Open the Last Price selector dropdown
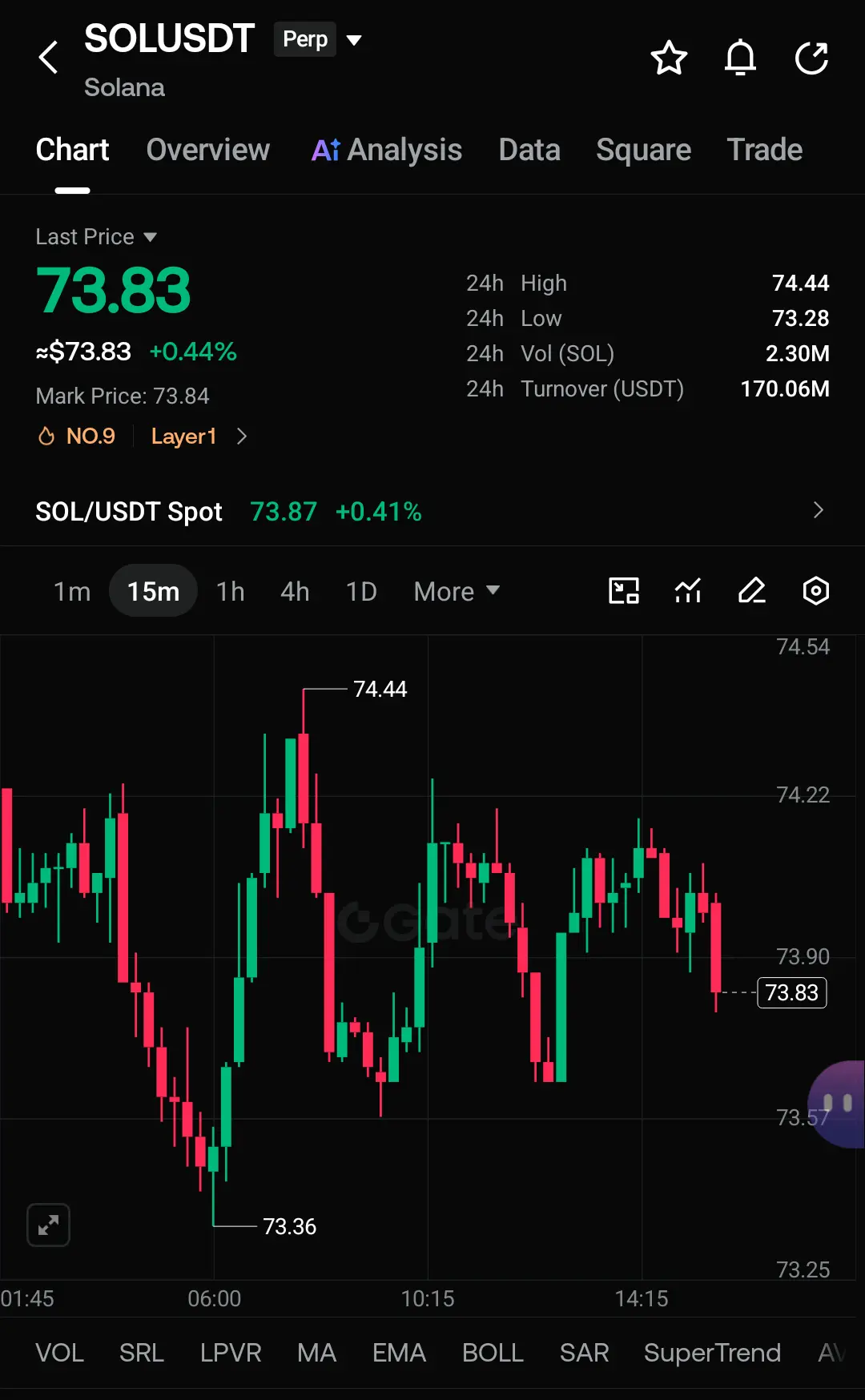The height and width of the screenshot is (1400, 865). pyautogui.click(x=96, y=237)
